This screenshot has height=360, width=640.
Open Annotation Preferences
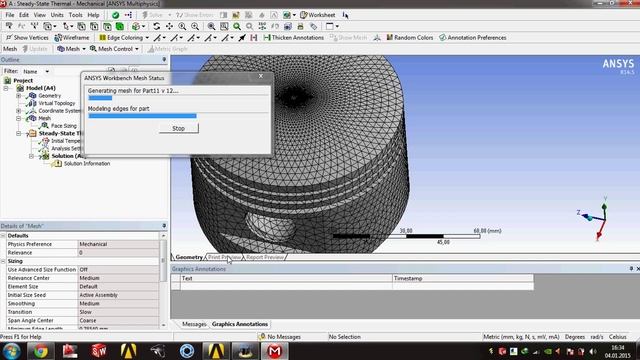coord(473,38)
